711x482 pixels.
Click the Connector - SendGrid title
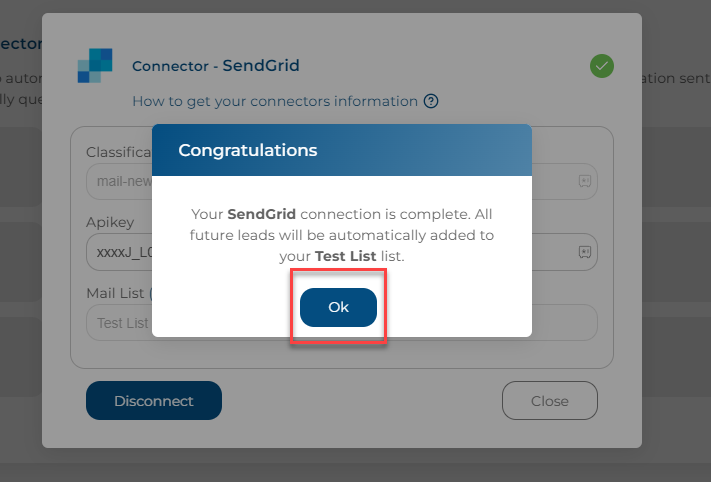(x=215, y=66)
